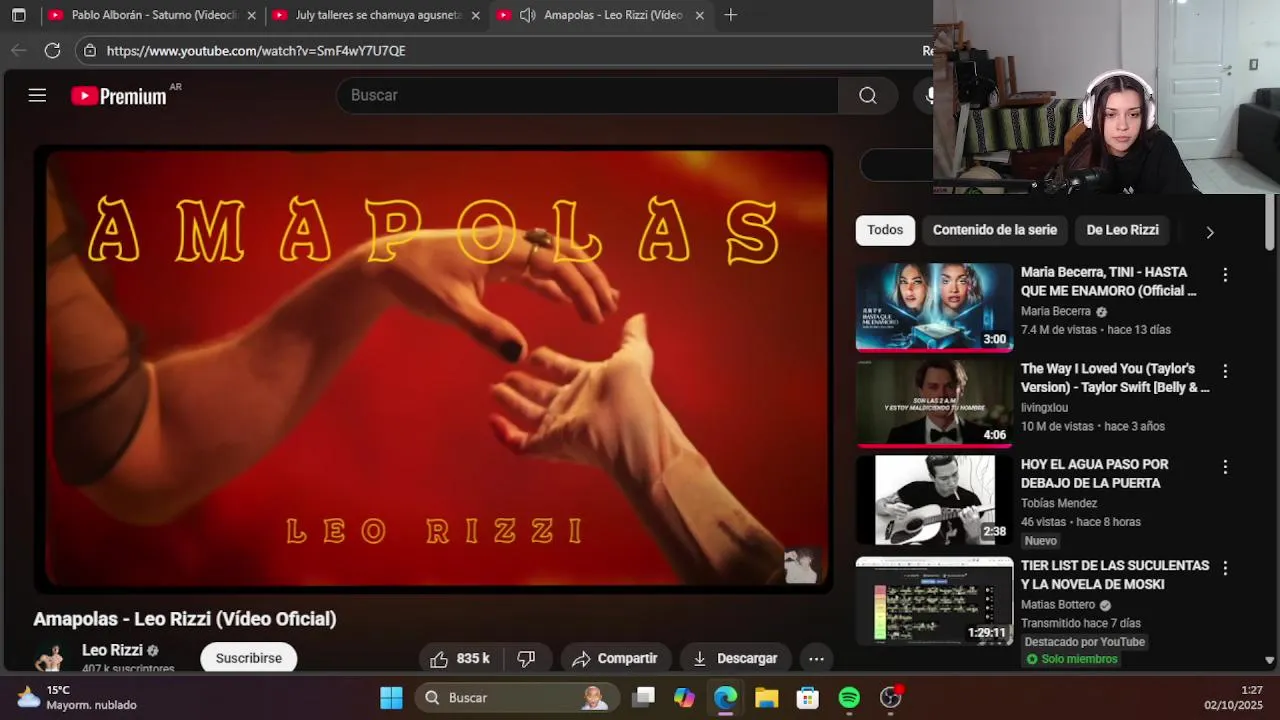Open The Way I Loved You title link
The height and width of the screenshot is (720, 1280).
[1115, 378]
